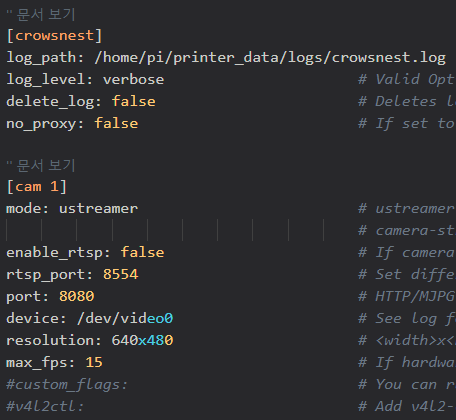Click the max_fps value 15
This screenshot has width=456, height=420.
tap(94, 362)
